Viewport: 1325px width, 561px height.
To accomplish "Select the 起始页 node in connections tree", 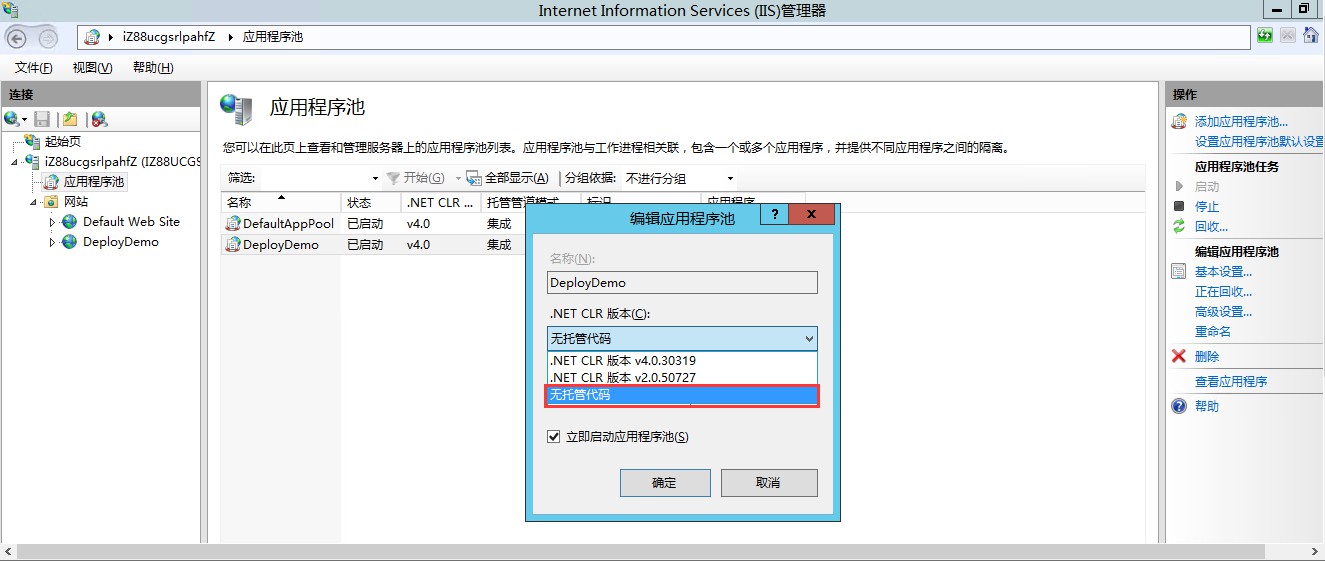I will tap(62, 142).
